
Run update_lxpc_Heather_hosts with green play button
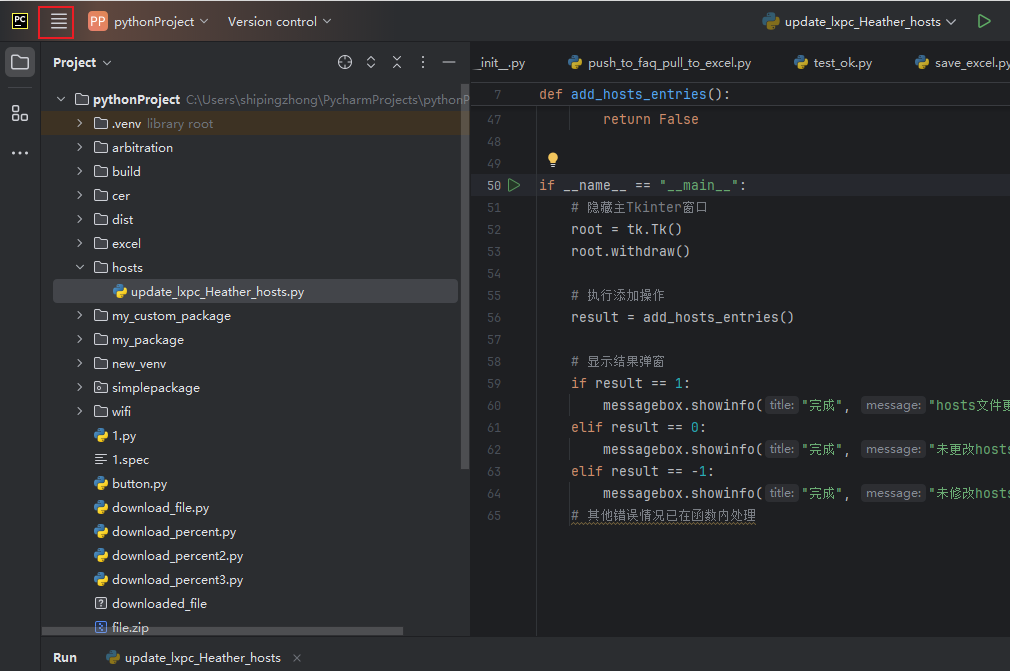984,21
